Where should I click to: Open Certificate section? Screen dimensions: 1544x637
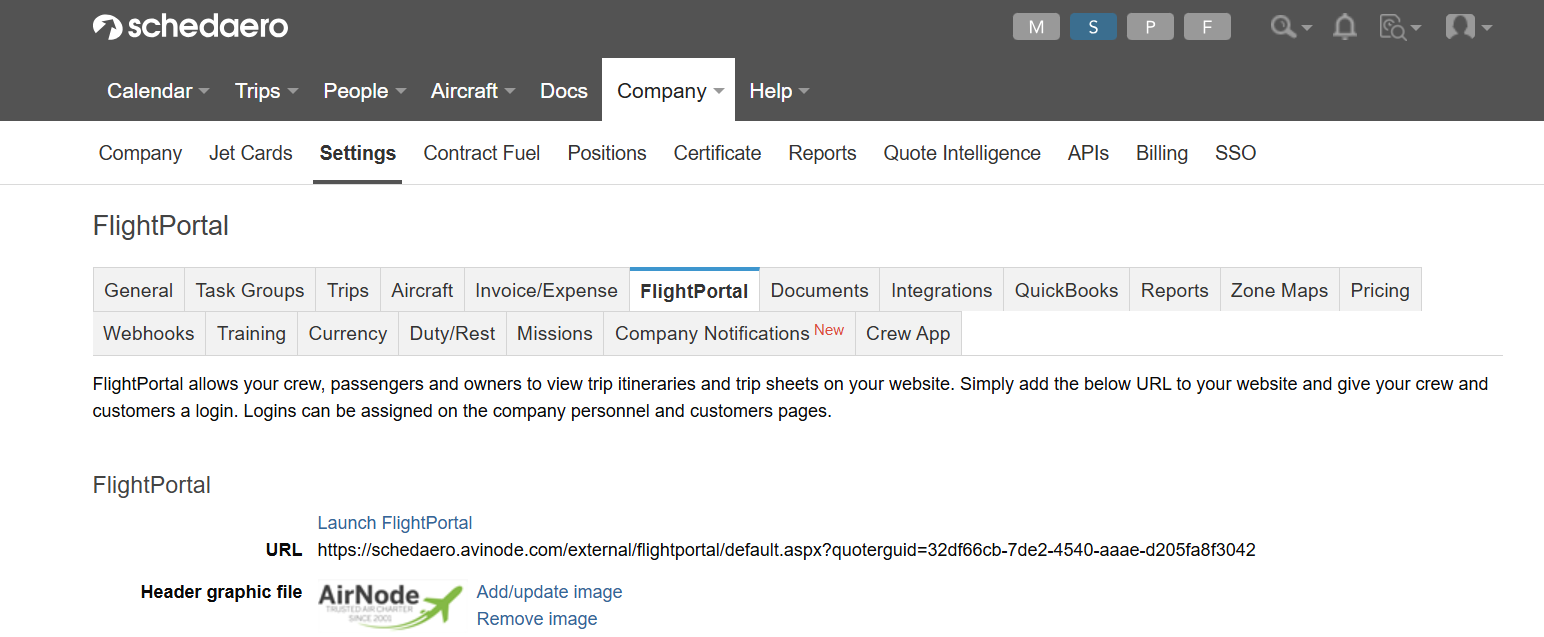[x=717, y=153]
